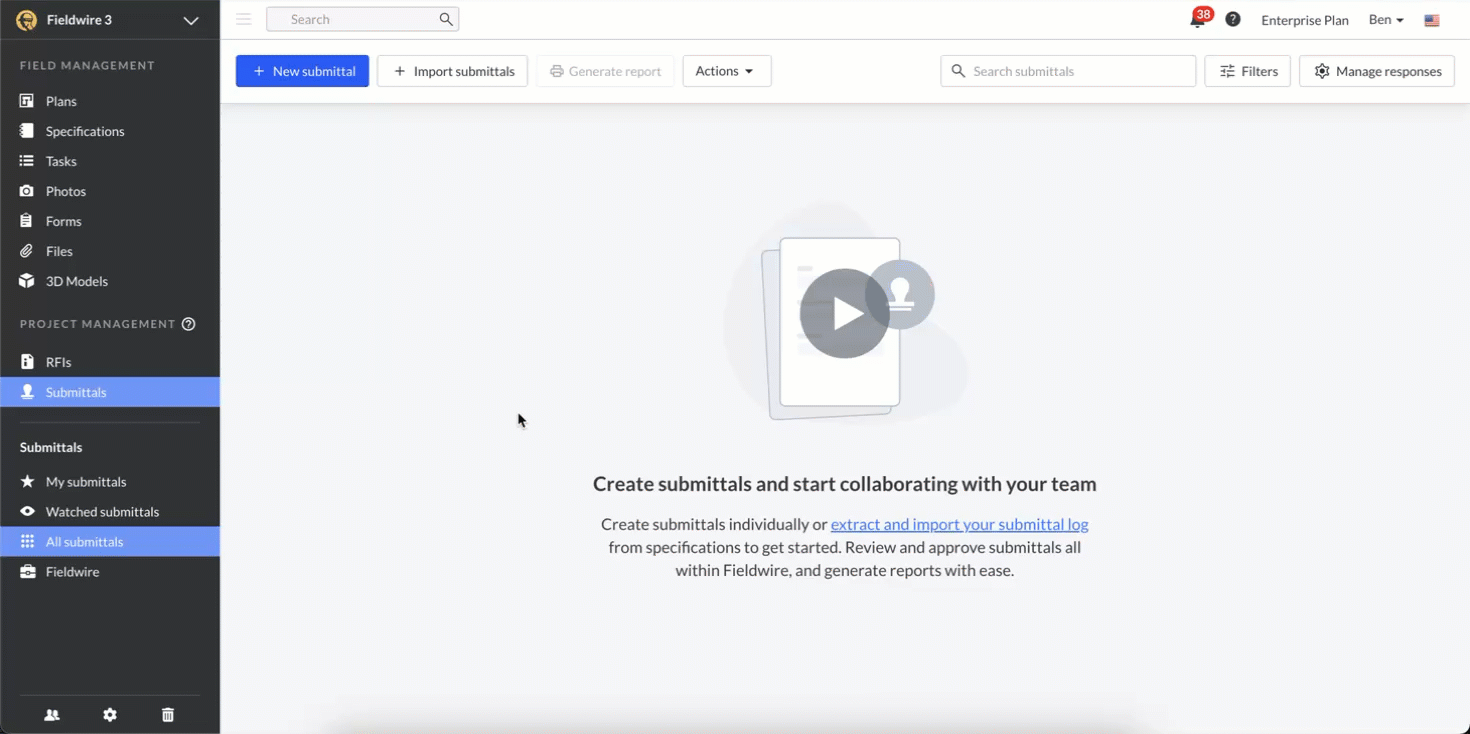Open the people icon in sidebar footer
This screenshot has width=1470, height=734.
(x=52, y=715)
